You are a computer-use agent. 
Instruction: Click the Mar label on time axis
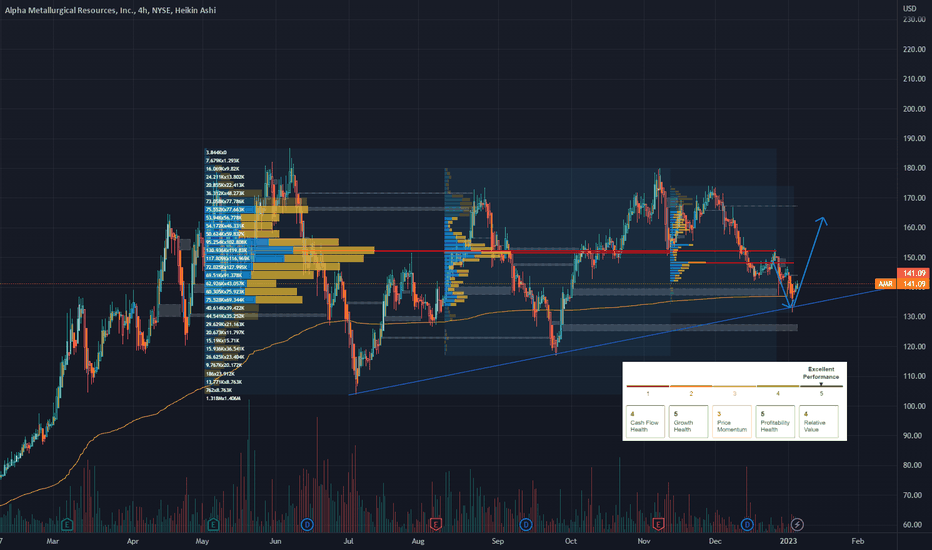[53, 541]
